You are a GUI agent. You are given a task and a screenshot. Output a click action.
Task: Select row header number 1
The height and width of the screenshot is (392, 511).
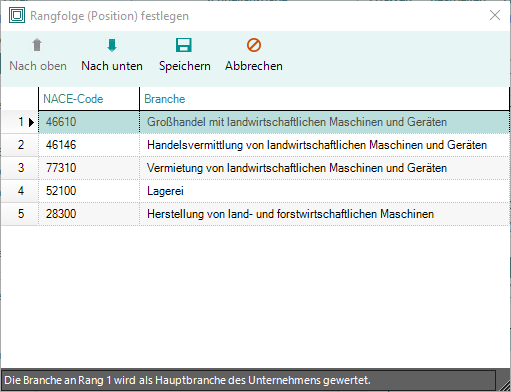pos(20,122)
